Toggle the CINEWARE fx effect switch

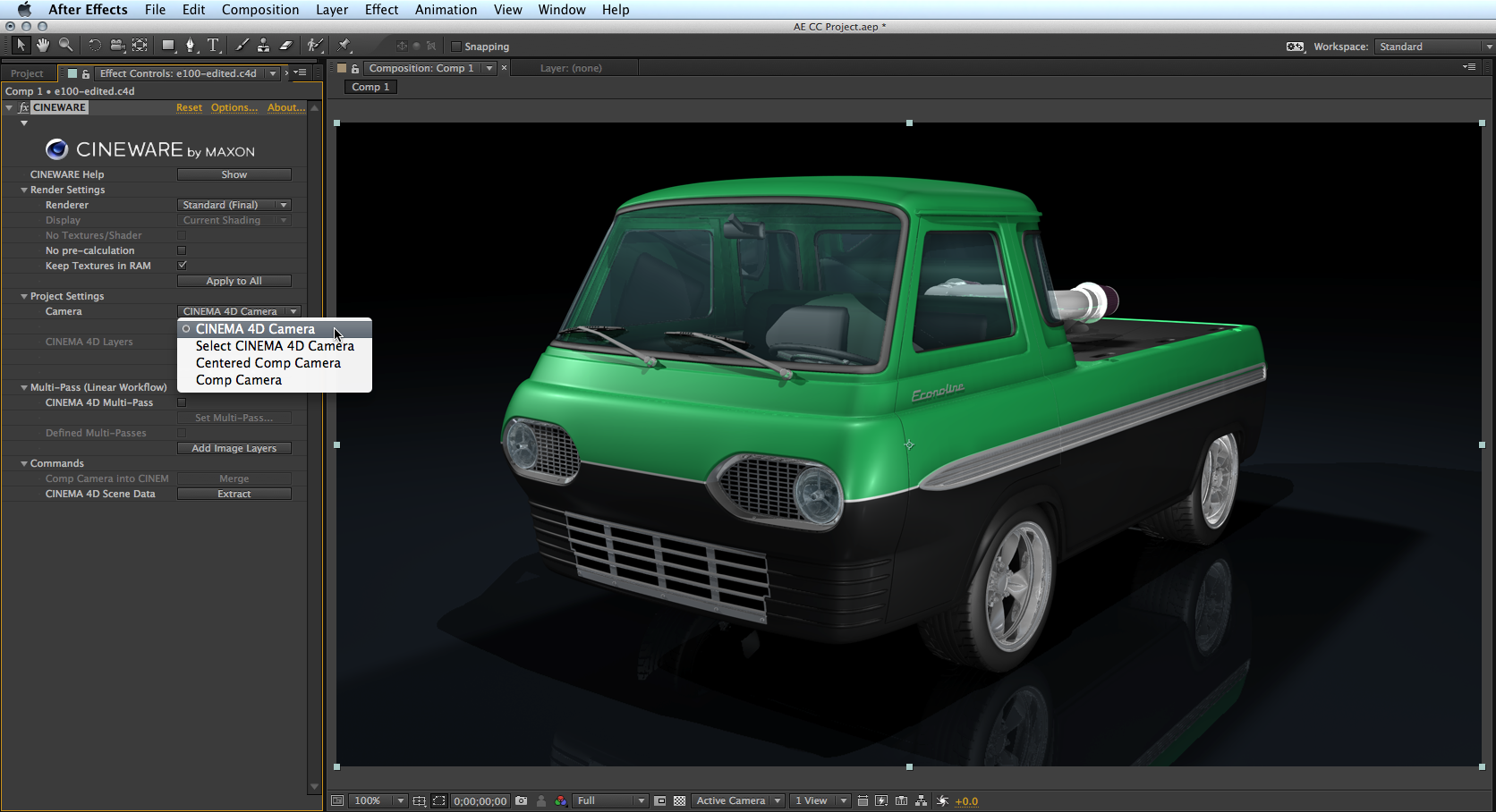click(x=24, y=107)
